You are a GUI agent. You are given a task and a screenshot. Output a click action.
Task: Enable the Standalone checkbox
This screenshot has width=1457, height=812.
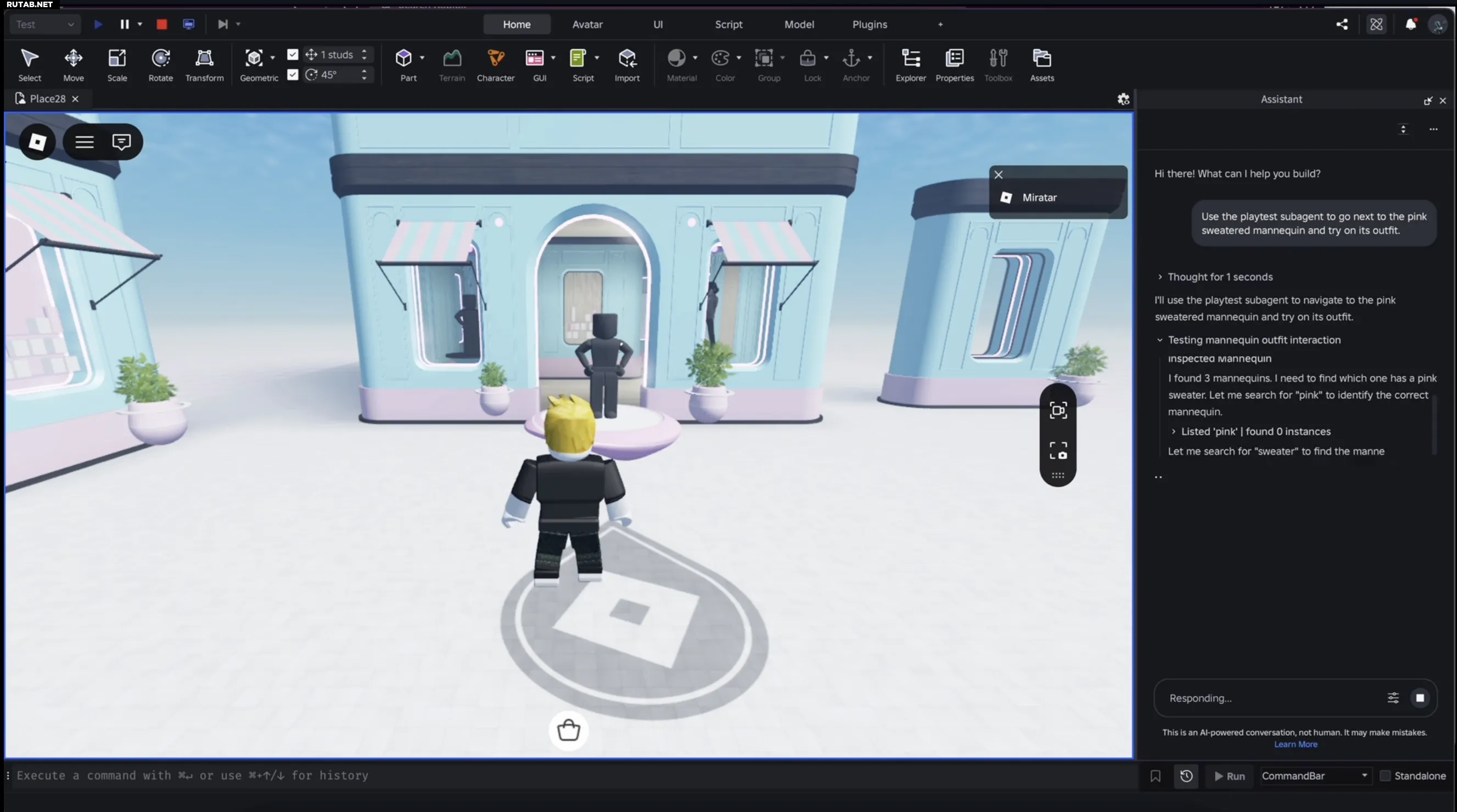[1385, 776]
